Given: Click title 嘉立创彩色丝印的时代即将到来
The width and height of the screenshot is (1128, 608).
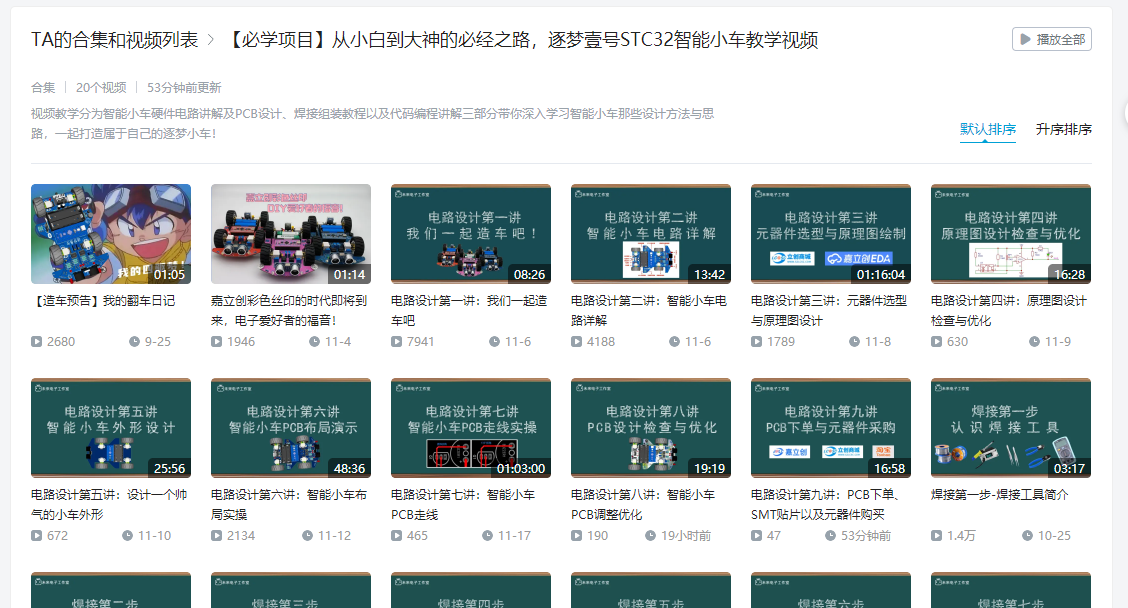Looking at the screenshot, I should (289, 310).
